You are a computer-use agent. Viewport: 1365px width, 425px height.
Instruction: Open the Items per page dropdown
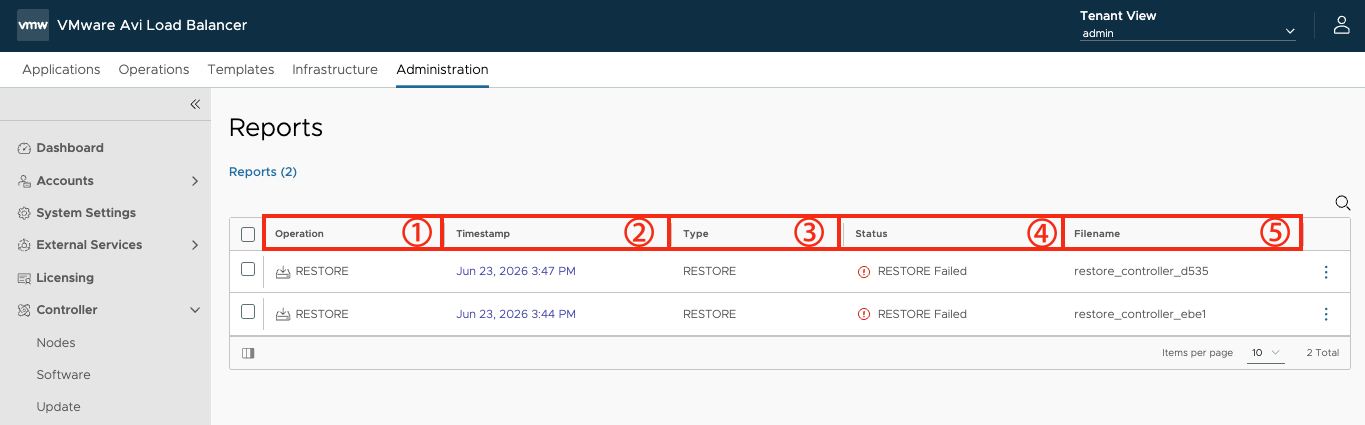[x=1266, y=353]
